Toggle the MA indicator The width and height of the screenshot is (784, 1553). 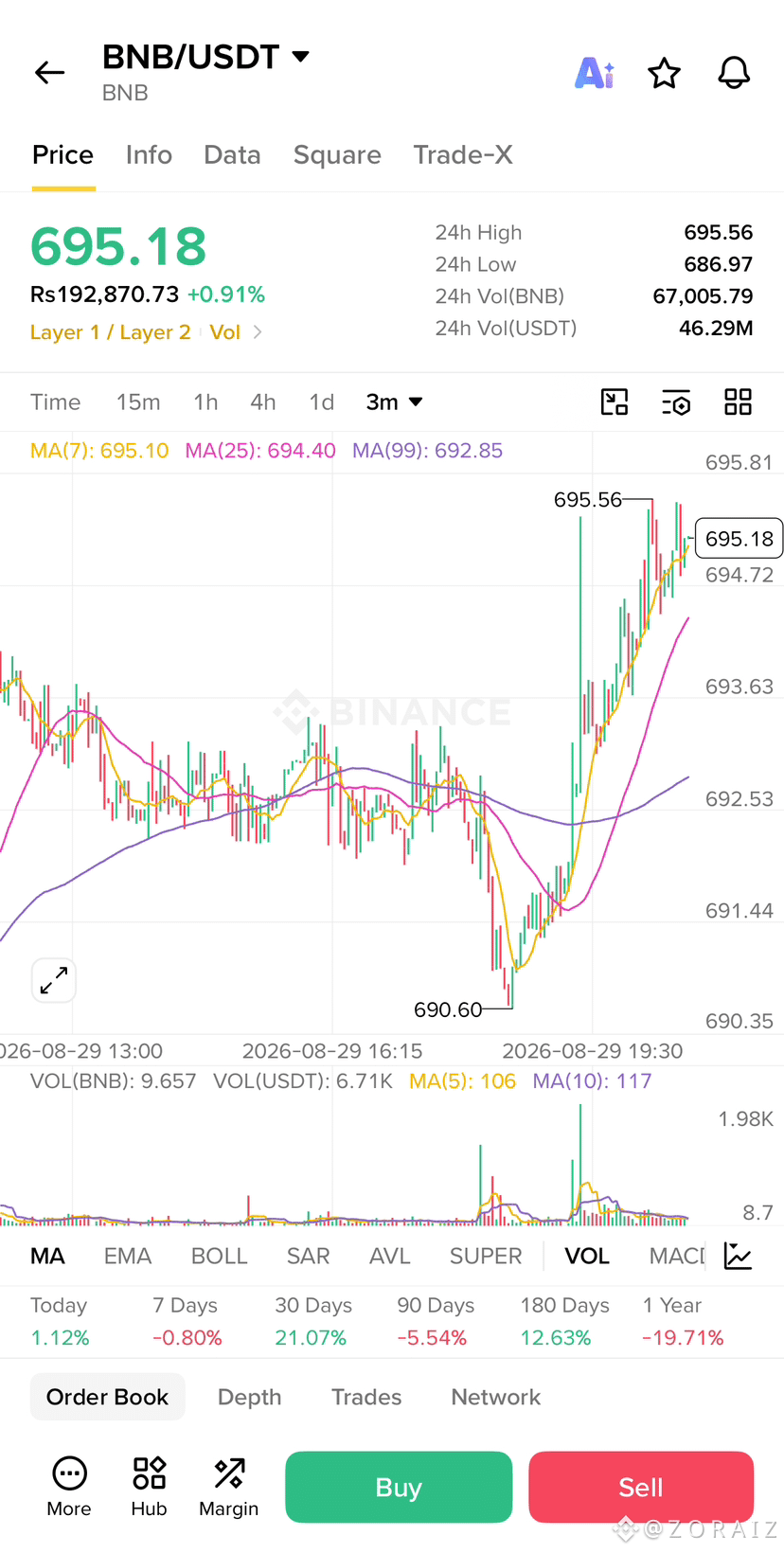click(47, 1256)
